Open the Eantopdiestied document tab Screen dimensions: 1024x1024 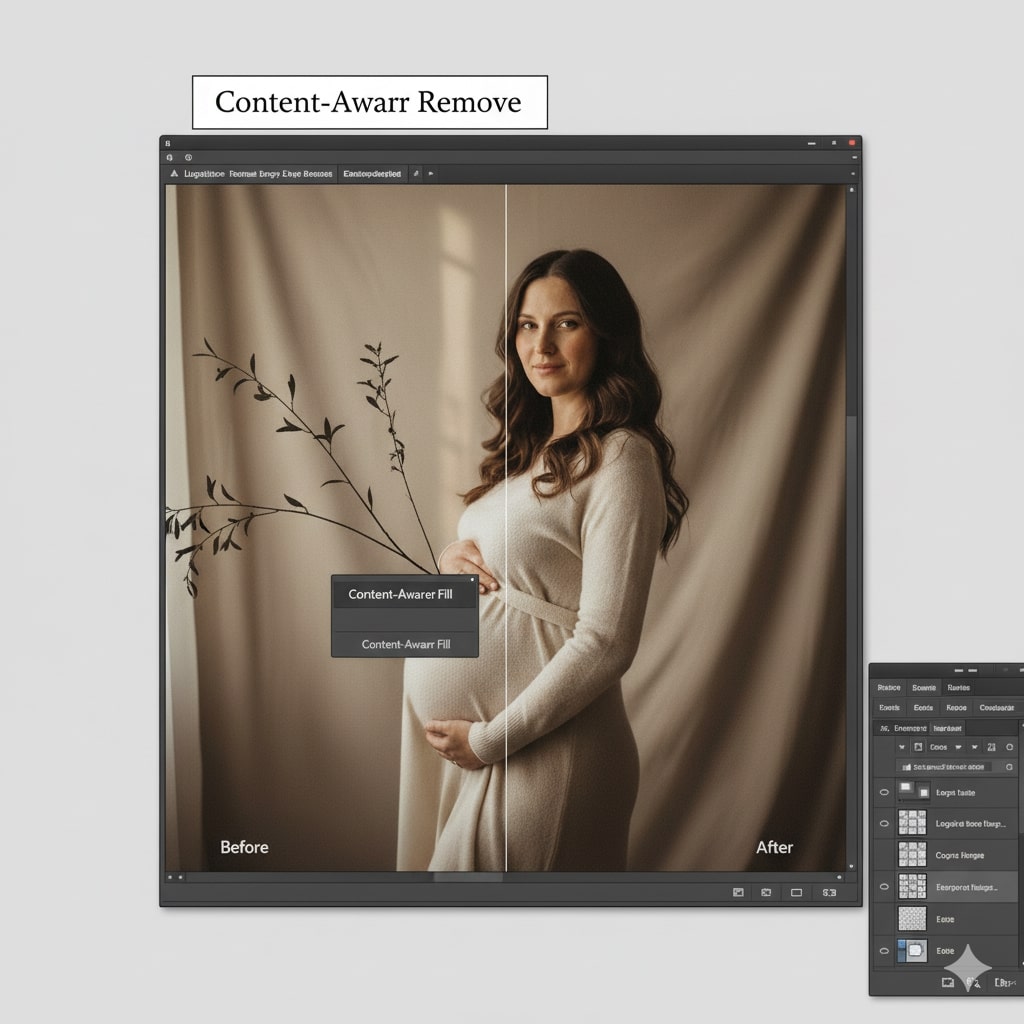click(372, 174)
